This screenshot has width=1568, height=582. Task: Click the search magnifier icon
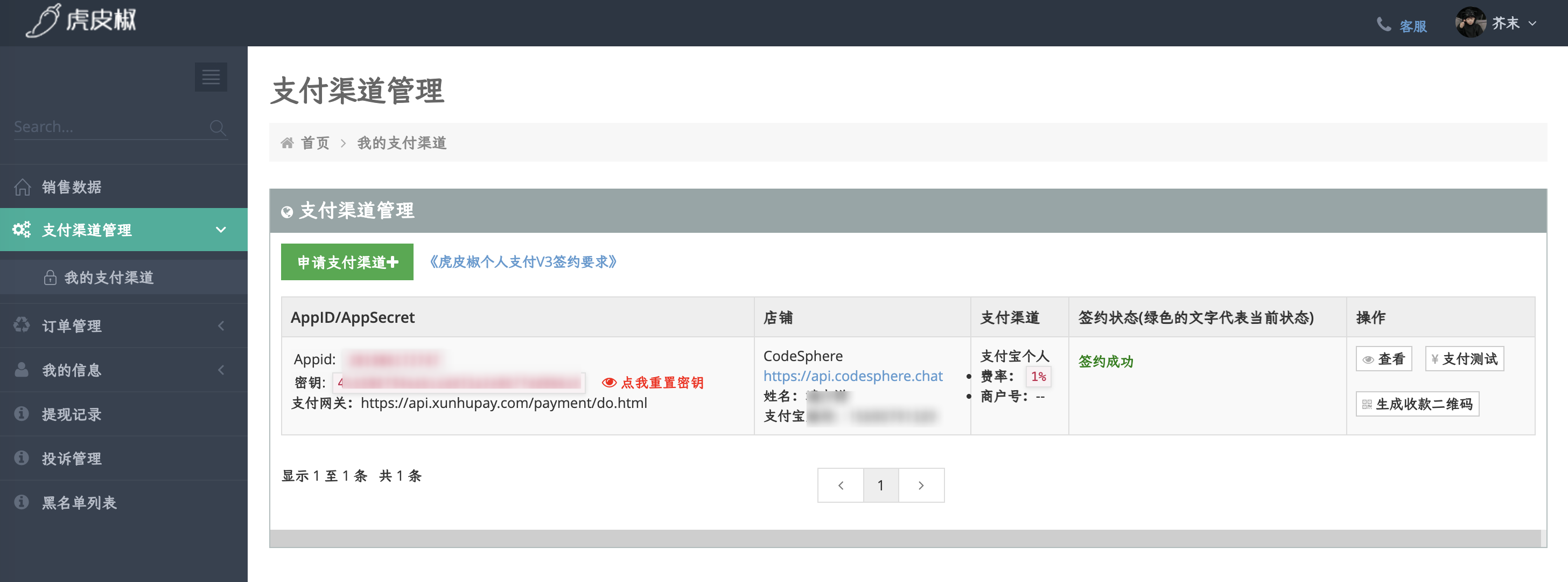pos(218,127)
